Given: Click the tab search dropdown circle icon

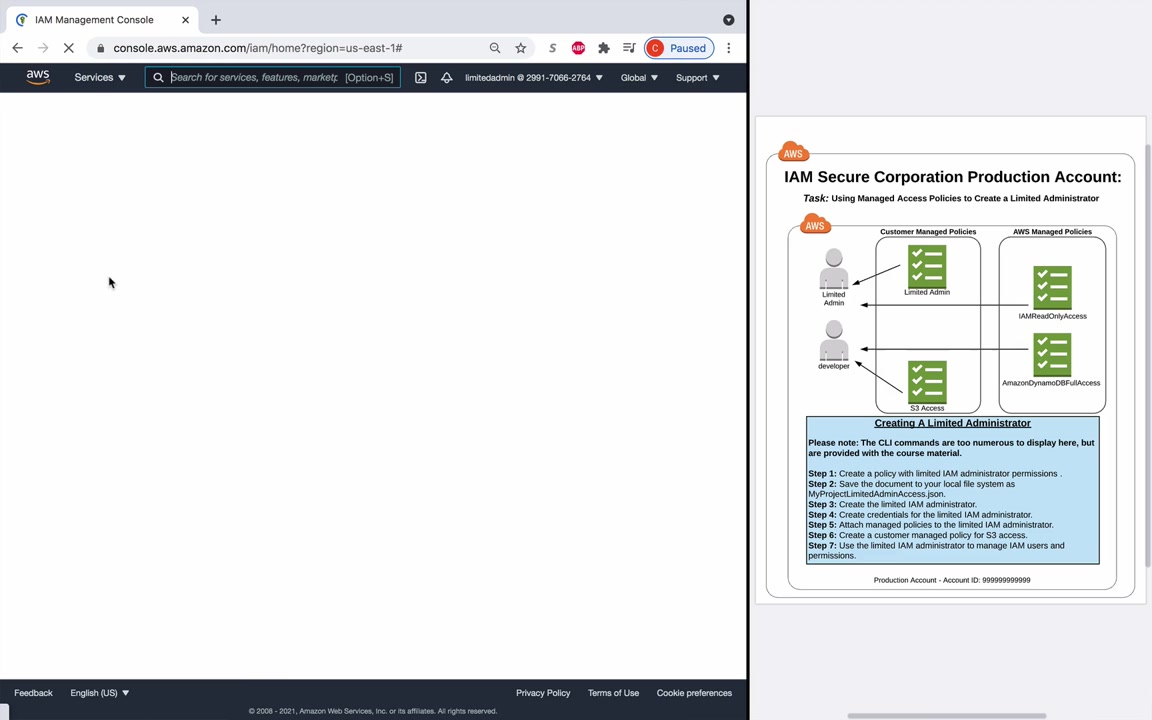Looking at the screenshot, I should 728,20.
